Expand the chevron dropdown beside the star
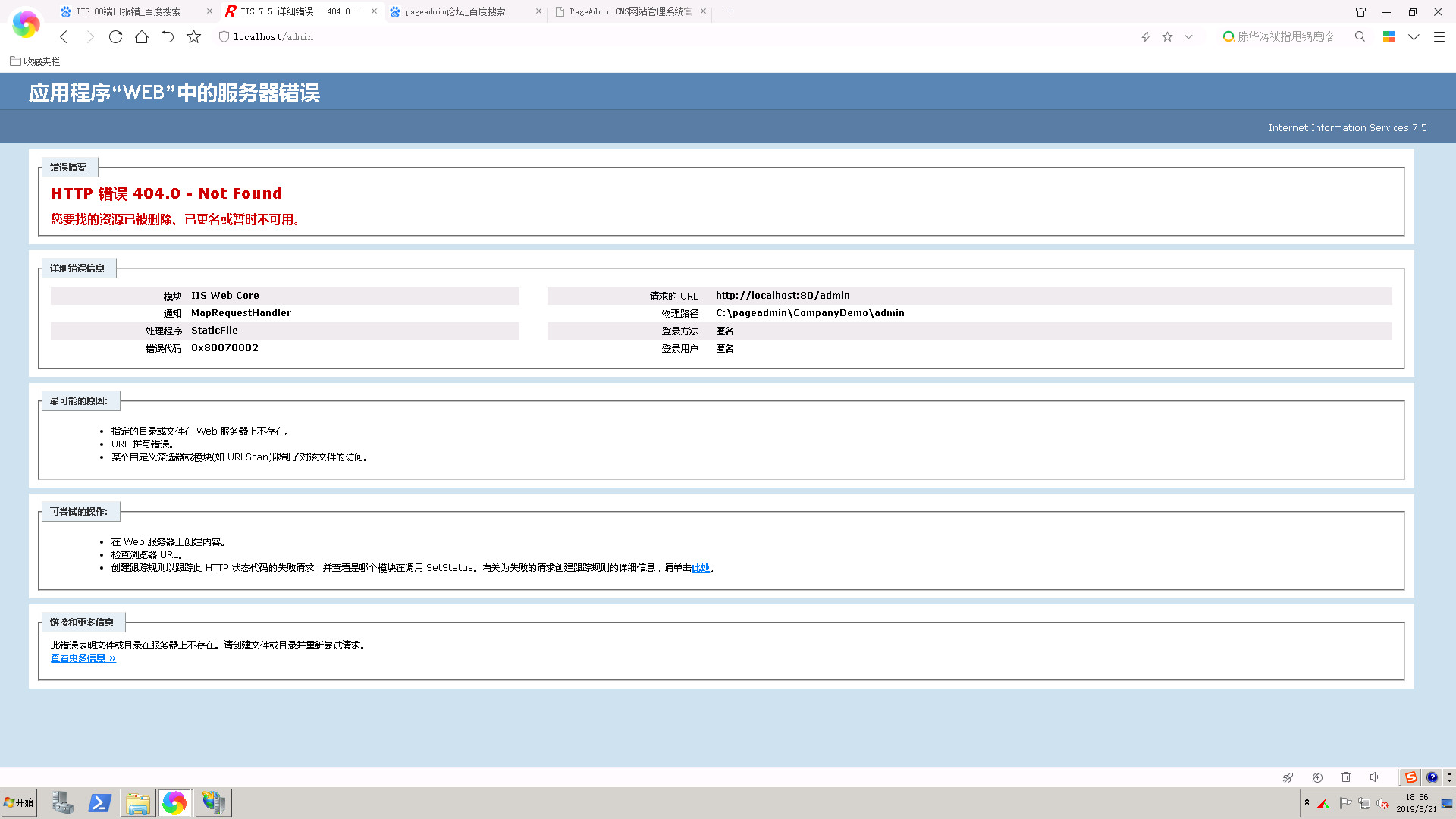This screenshot has height=819, width=1456. 1188,36
